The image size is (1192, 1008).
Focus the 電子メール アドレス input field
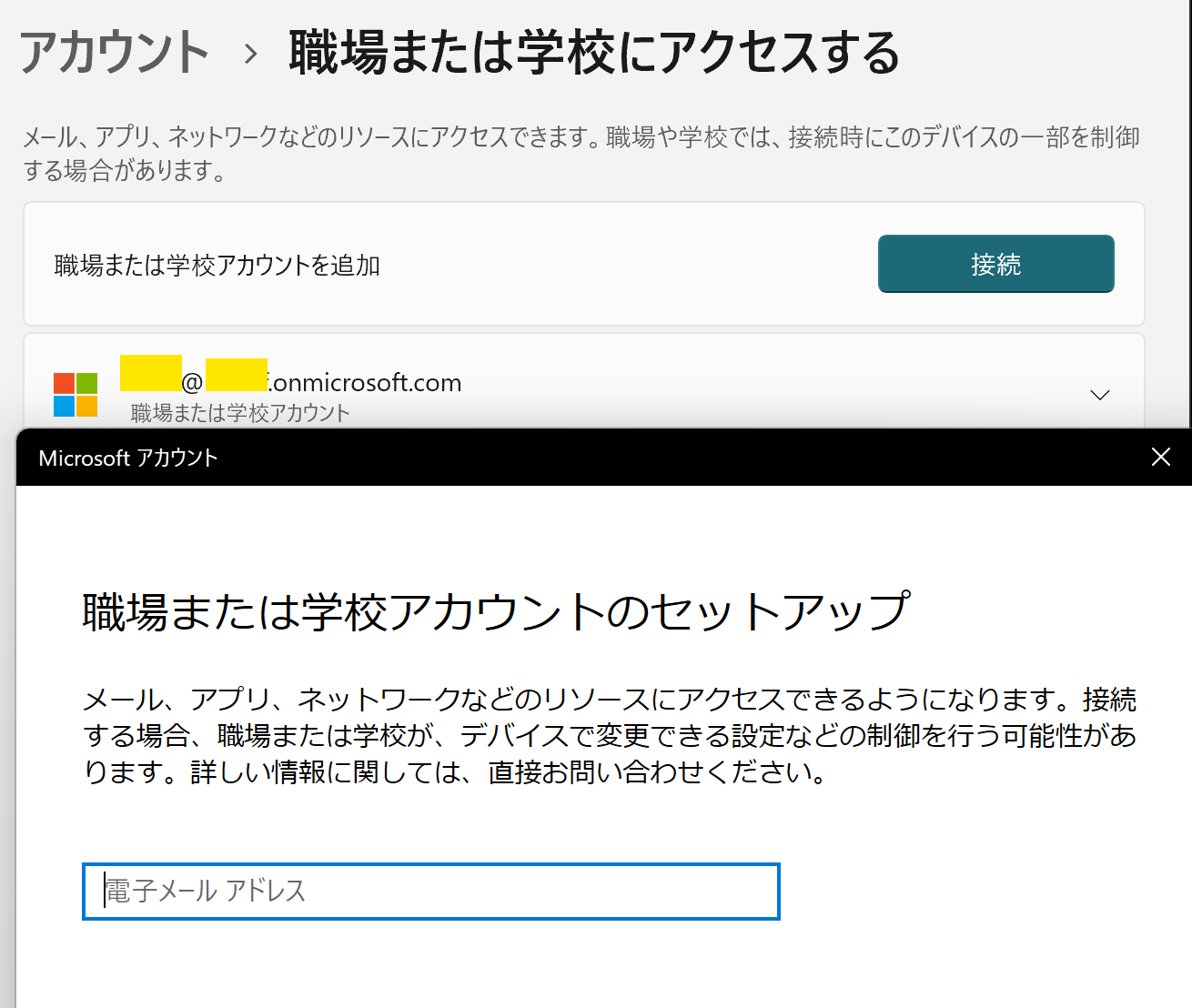[x=430, y=892]
